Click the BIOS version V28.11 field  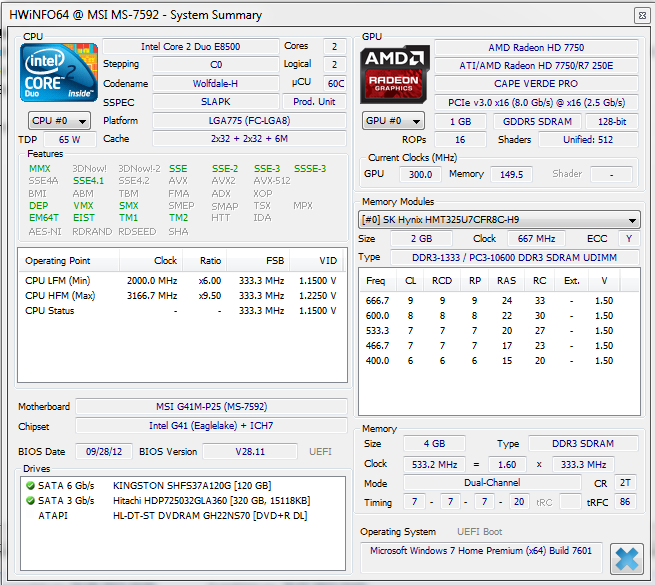pyautogui.click(x=250, y=452)
